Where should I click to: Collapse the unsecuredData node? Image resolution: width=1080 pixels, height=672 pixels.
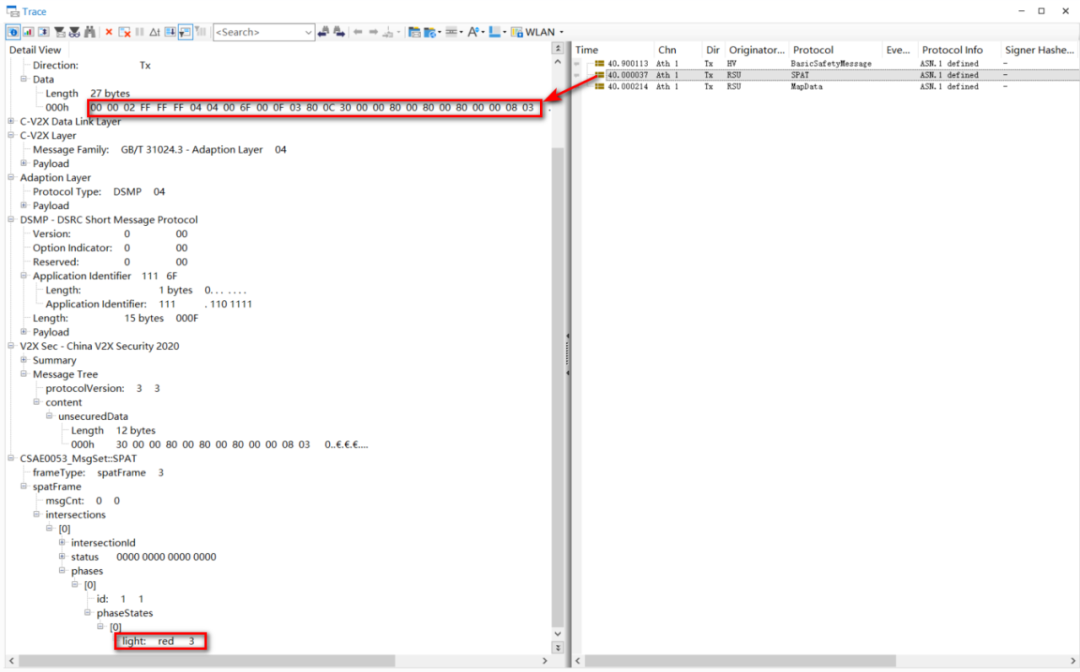click(50, 416)
